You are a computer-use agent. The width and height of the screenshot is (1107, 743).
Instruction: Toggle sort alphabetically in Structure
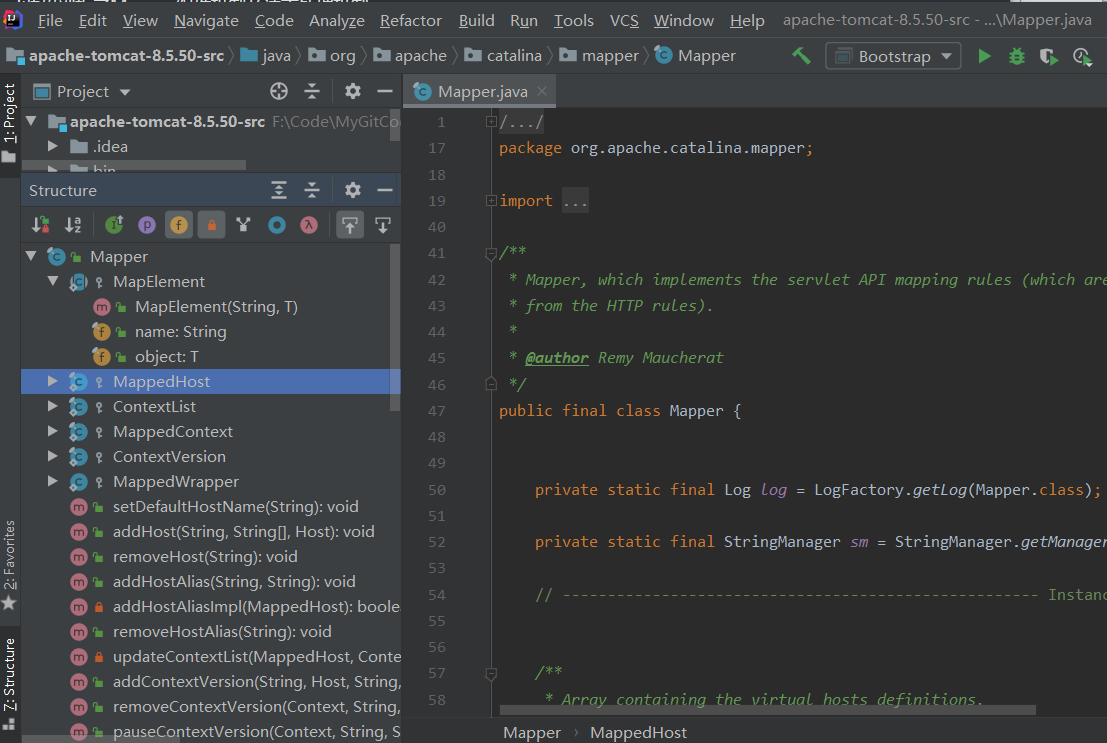click(73, 225)
